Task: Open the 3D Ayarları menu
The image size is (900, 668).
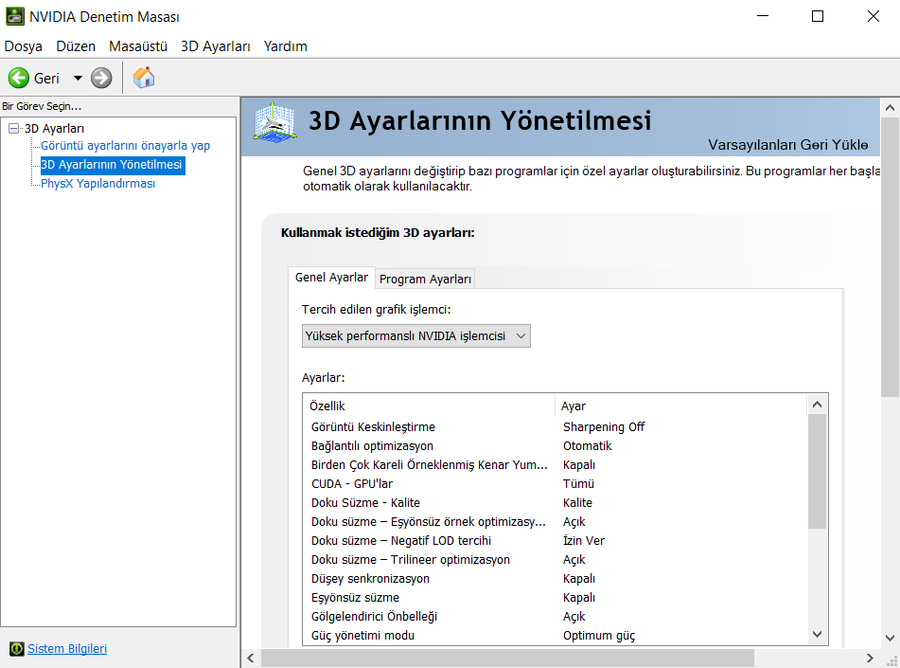Action: (215, 46)
